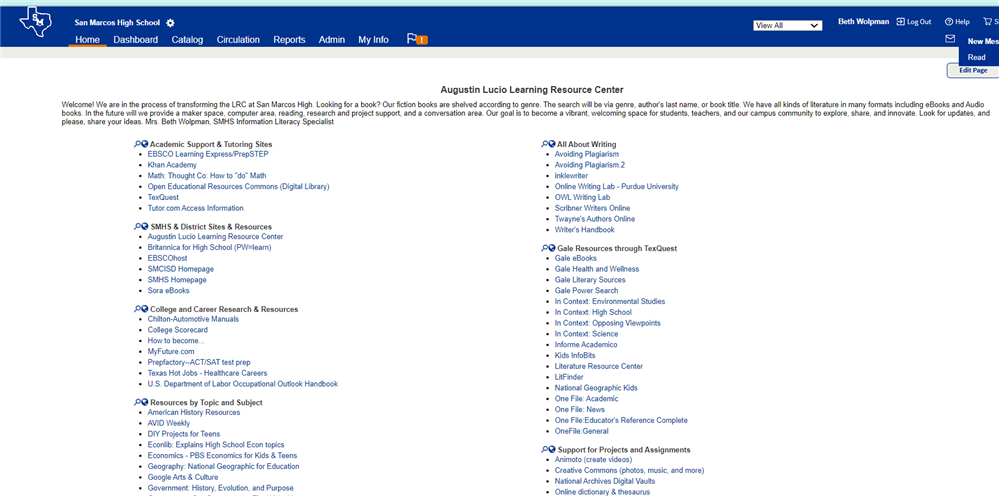This screenshot has height=496, width=999.
Task: Switch to the Circulation tab
Action: pos(238,40)
